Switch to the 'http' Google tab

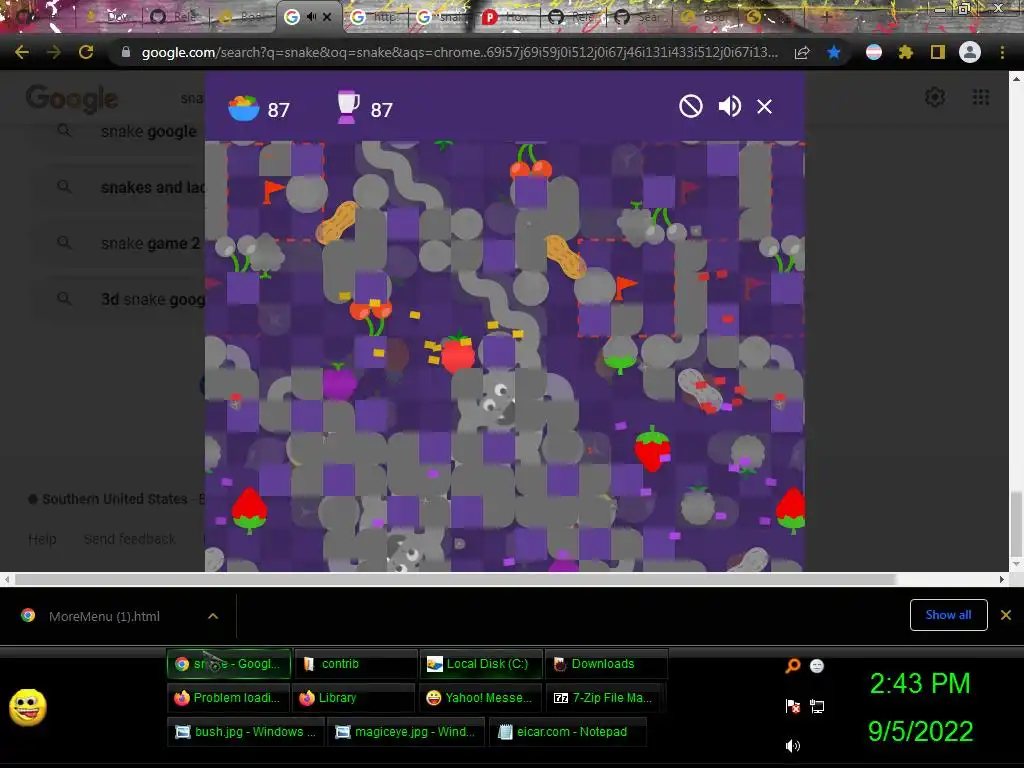(375, 17)
